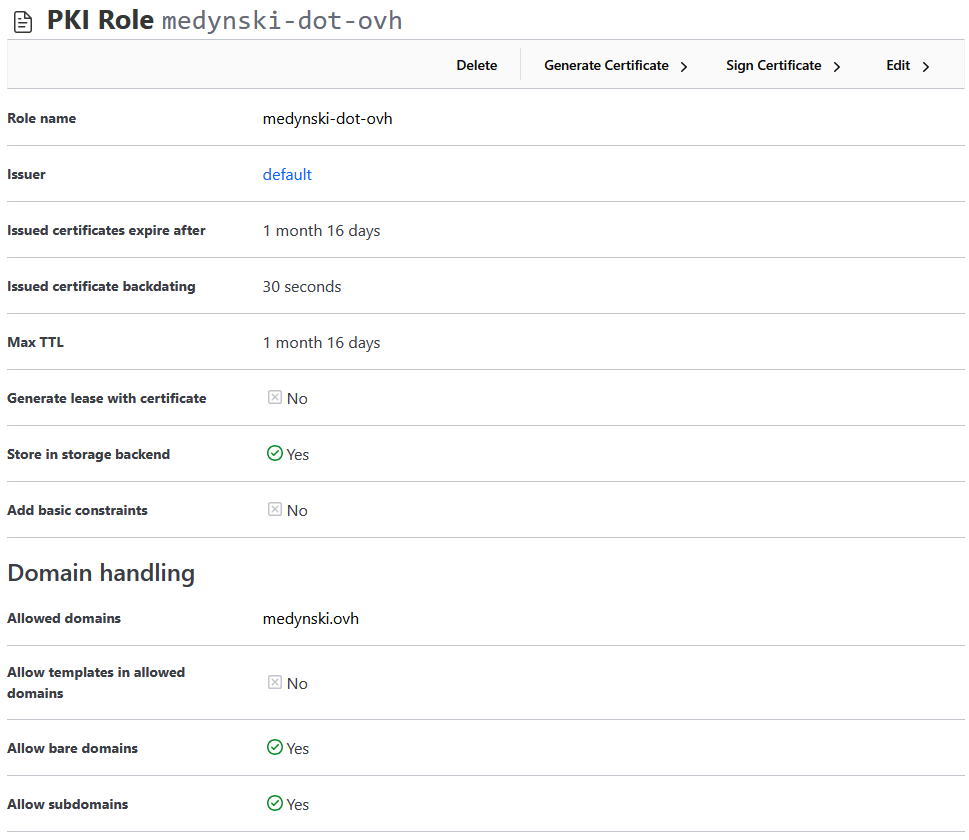Open the default issuer link
This screenshot has width=969, height=840.
coord(287,175)
